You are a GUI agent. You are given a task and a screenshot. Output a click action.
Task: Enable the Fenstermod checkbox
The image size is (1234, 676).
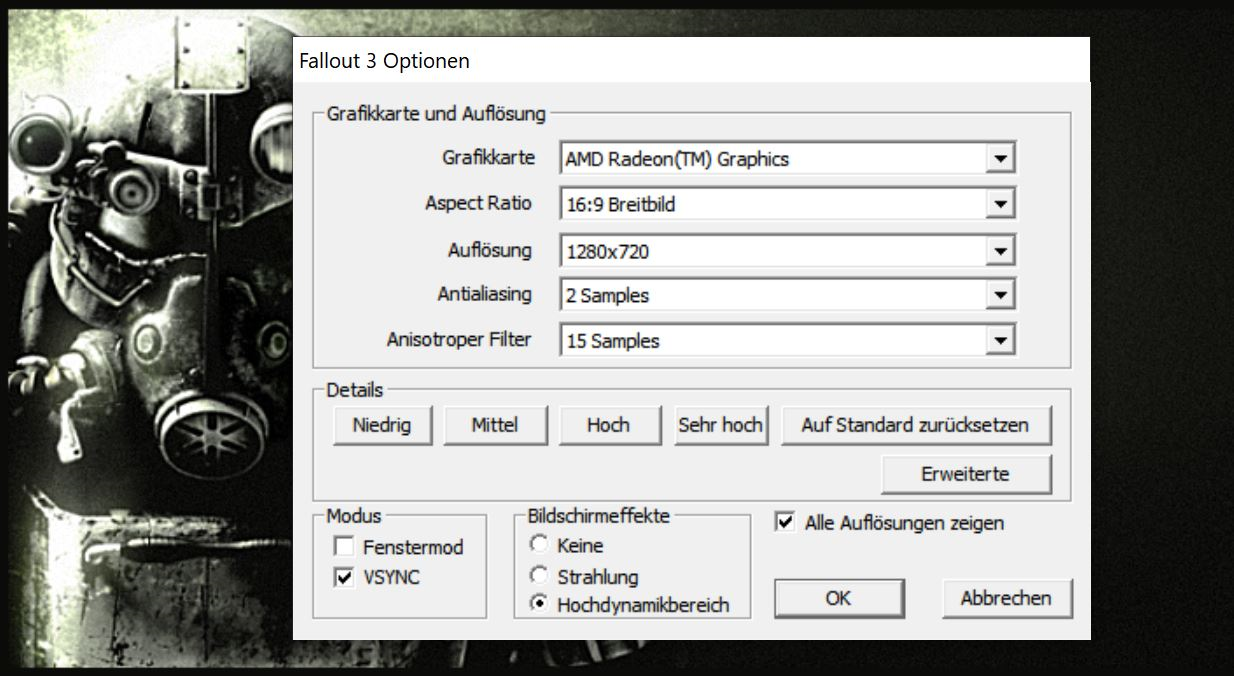coord(344,547)
